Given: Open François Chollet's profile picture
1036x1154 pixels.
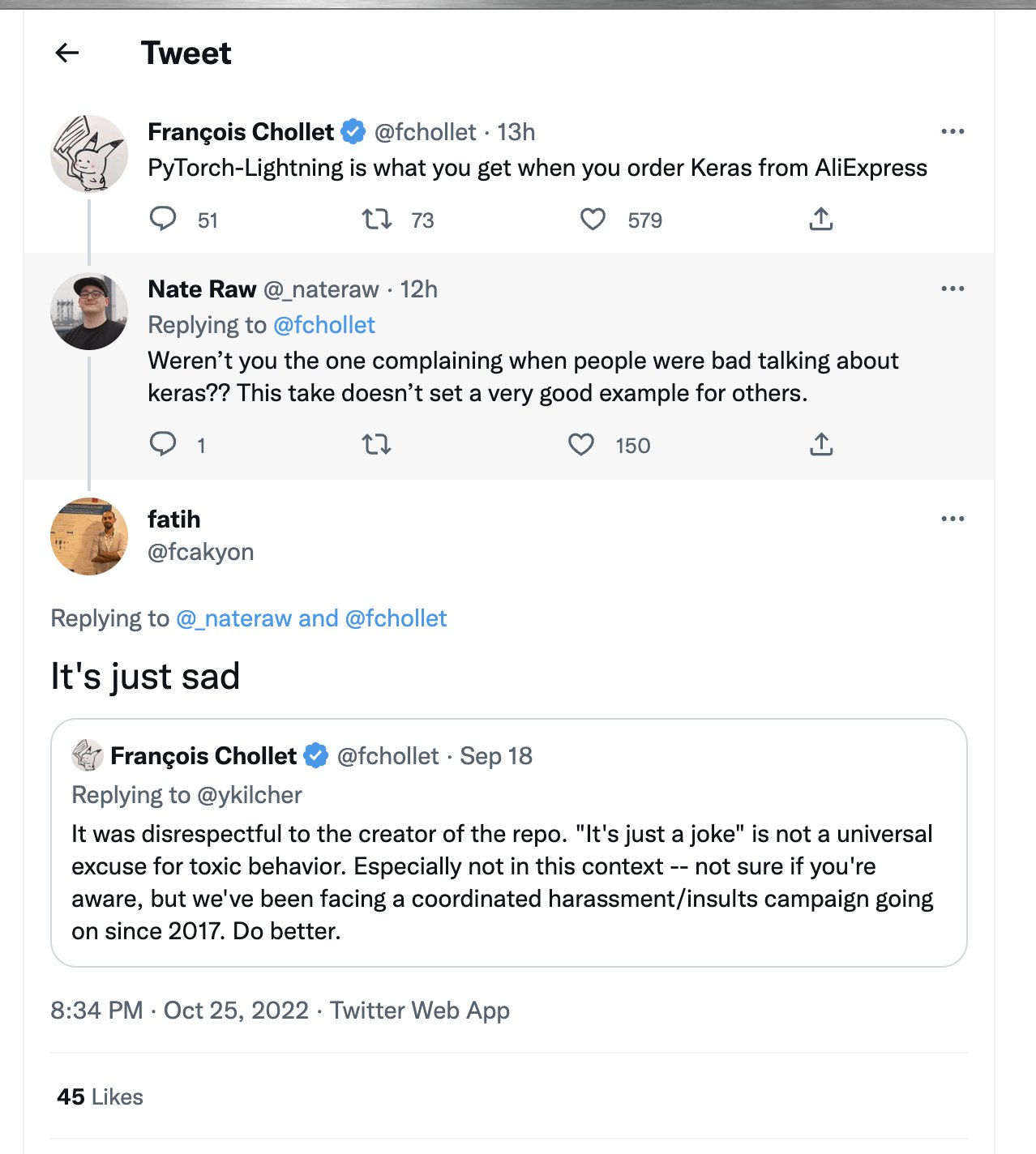Looking at the screenshot, I should pyautogui.click(x=89, y=154).
